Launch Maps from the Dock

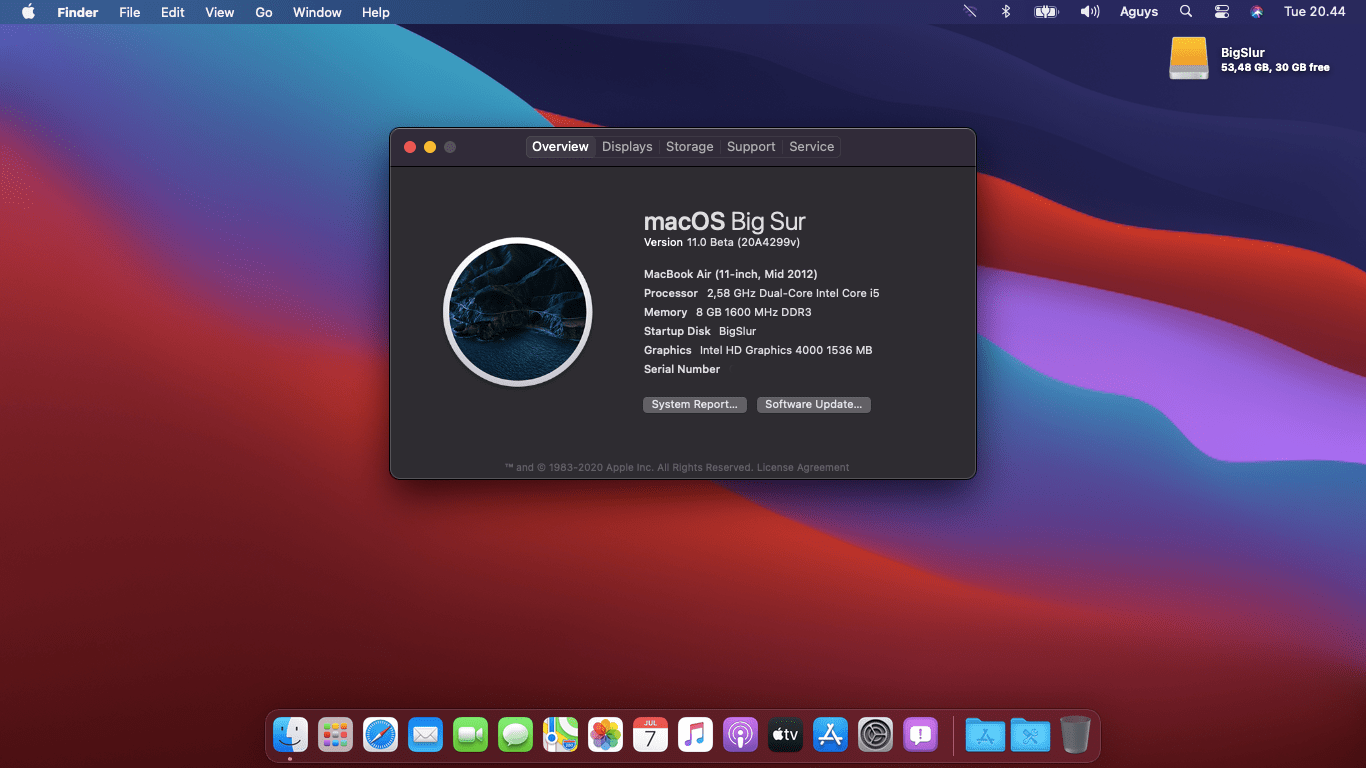pyautogui.click(x=560, y=735)
